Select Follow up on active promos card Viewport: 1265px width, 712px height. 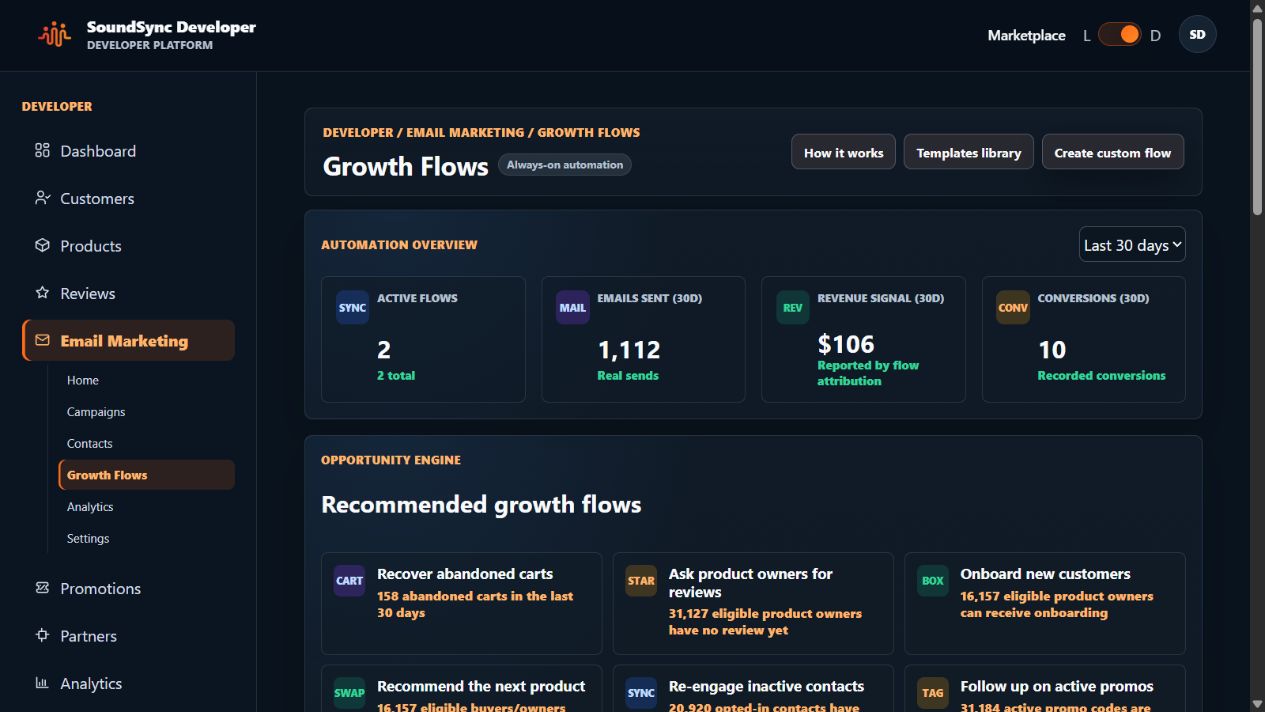tap(1044, 689)
